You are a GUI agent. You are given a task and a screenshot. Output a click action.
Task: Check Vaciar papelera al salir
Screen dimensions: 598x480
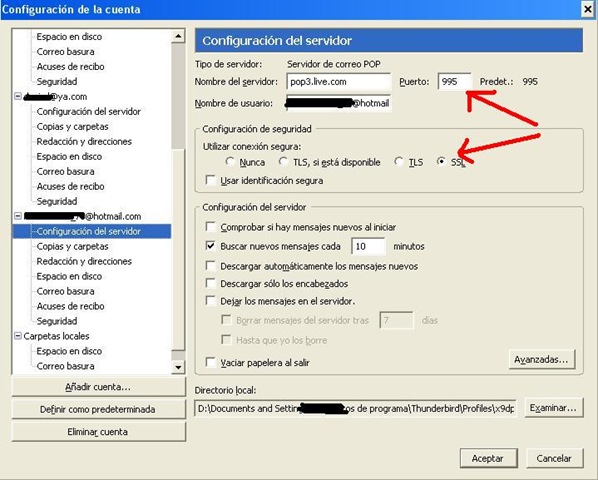[211, 362]
